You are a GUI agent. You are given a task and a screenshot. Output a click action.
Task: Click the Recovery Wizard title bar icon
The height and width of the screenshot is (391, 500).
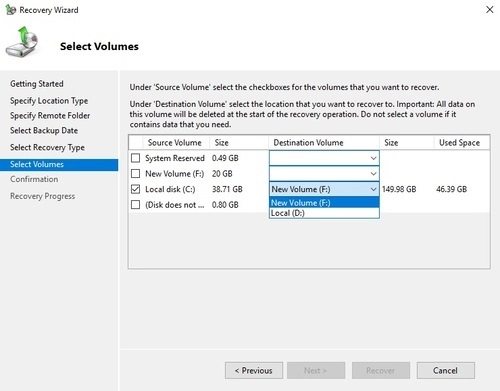(10, 10)
